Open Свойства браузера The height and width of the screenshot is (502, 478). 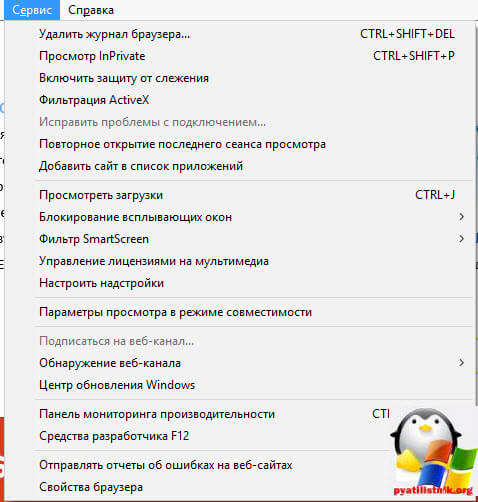click(91, 487)
